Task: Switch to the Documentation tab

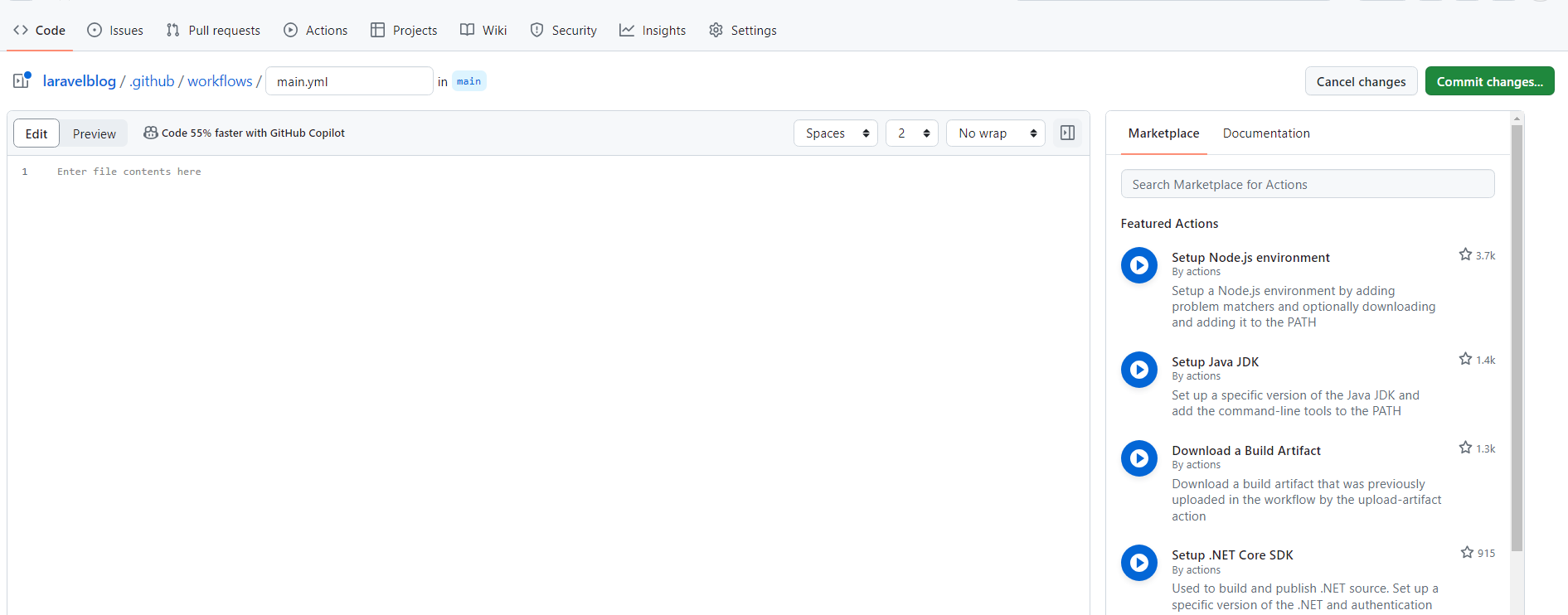Action: coord(1266,133)
